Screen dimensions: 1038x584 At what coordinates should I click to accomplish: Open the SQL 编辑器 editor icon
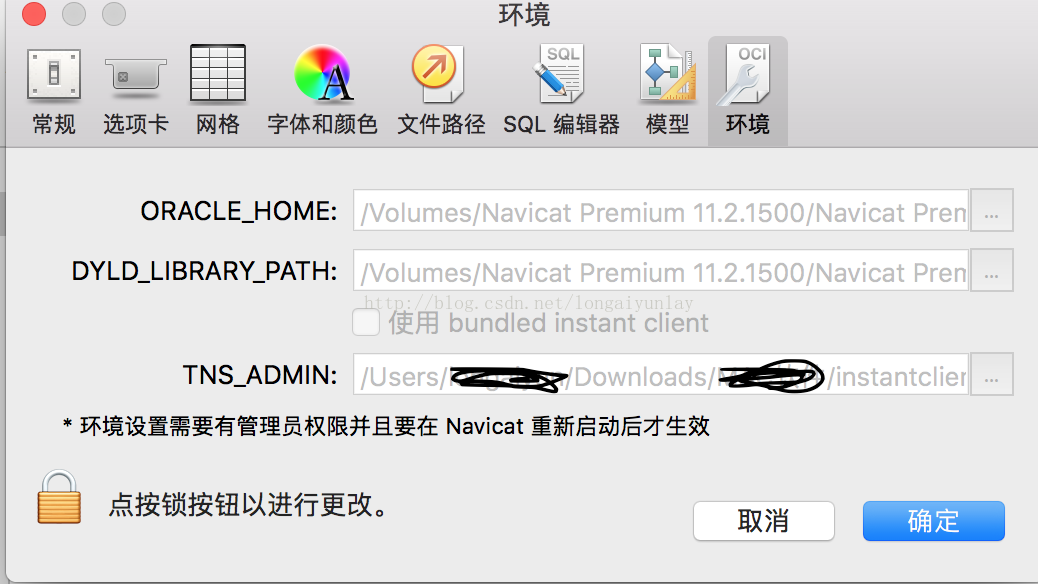pyautogui.click(x=561, y=90)
